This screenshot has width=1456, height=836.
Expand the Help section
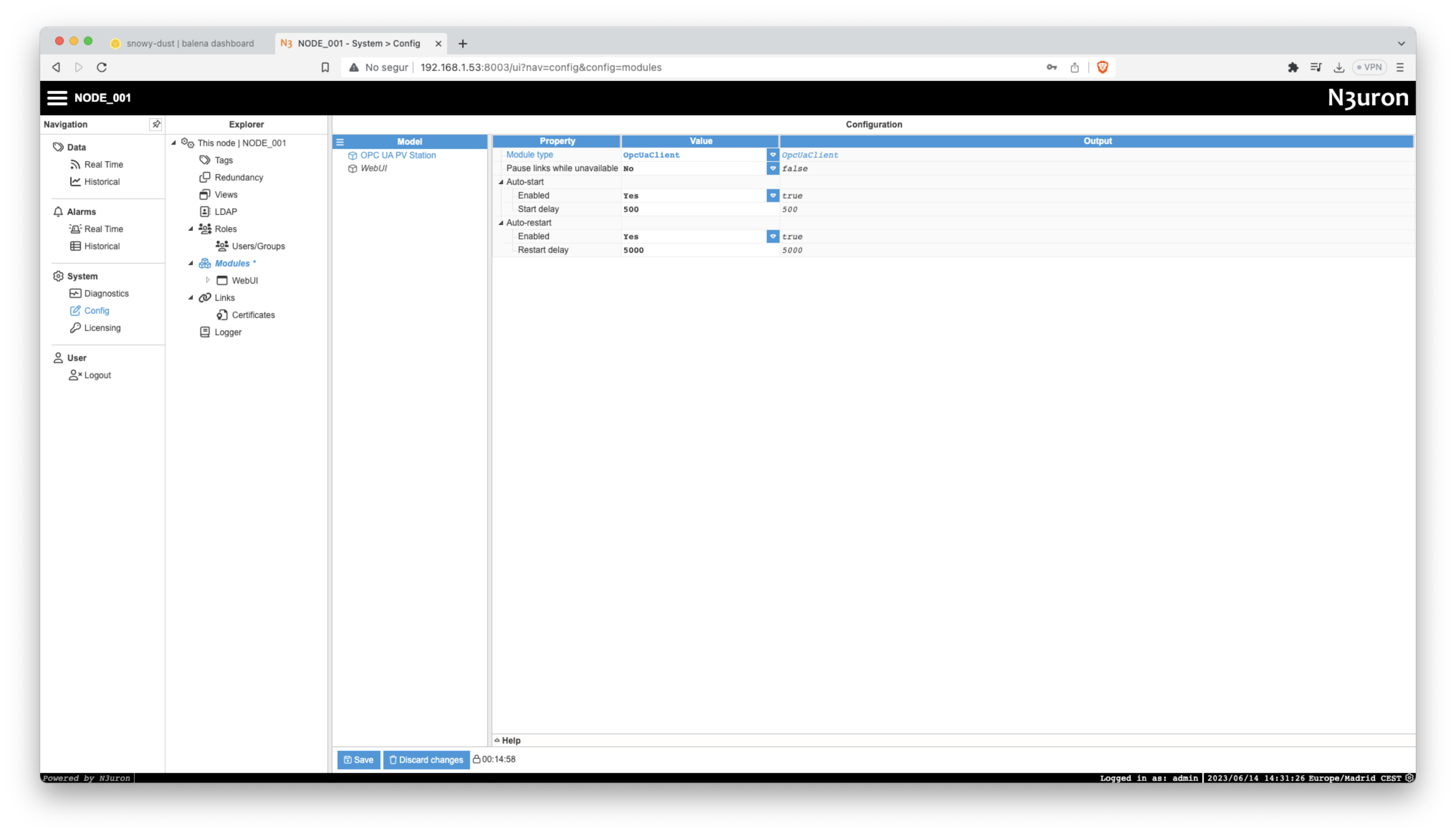point(508,740)
